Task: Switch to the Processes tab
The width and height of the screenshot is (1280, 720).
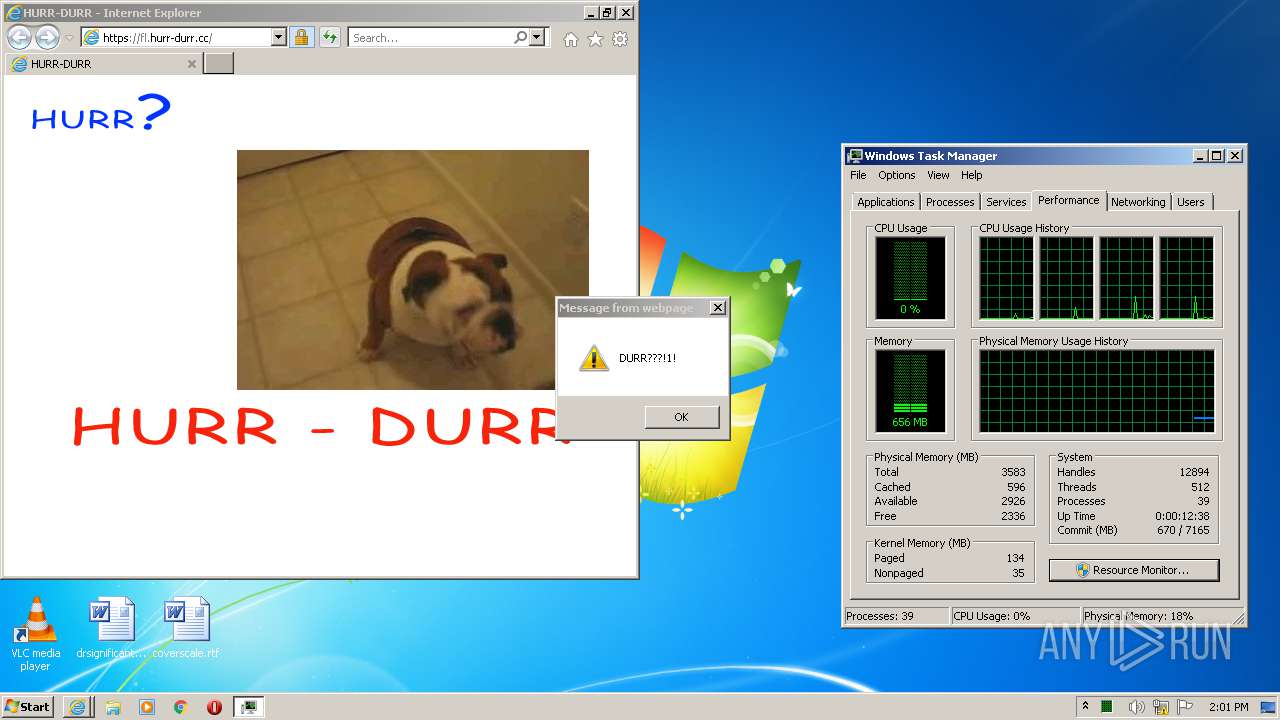Action: [950, 202]
